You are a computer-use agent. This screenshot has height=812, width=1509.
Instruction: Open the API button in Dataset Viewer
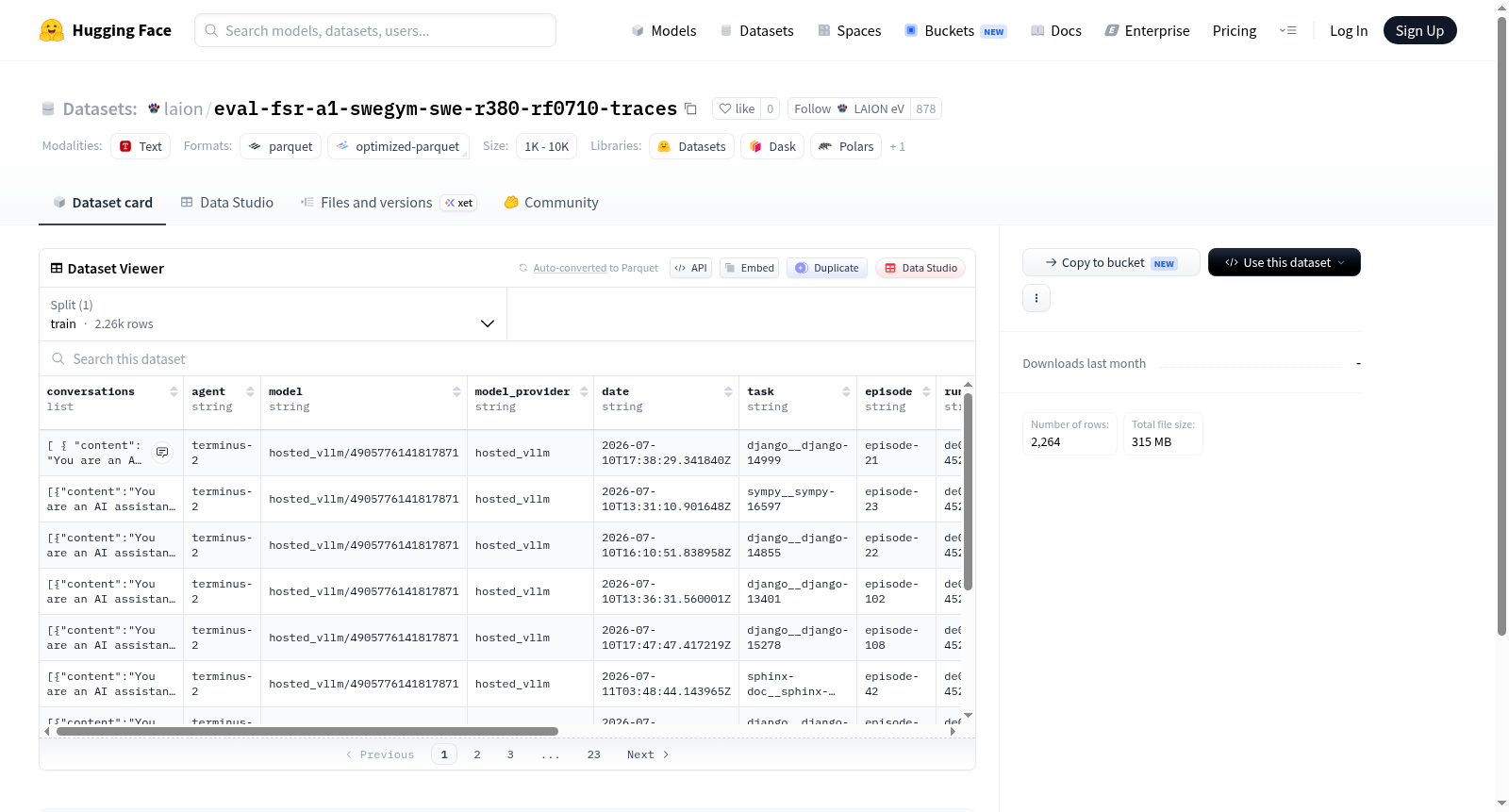pos(690,268)
